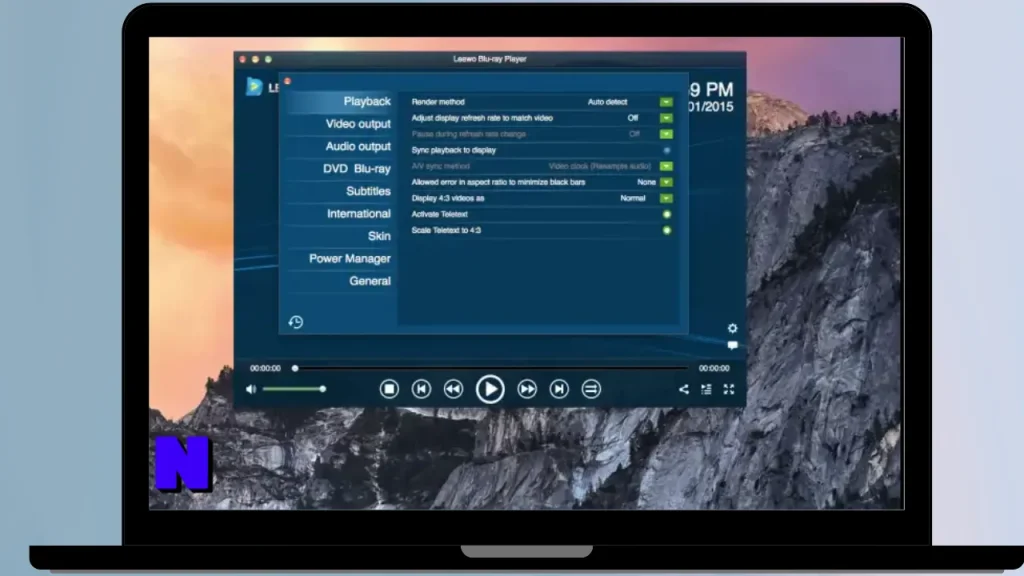Open the International settings
Image resolution: width=1024 pixels, height=576 pixels.
(359, 214)
